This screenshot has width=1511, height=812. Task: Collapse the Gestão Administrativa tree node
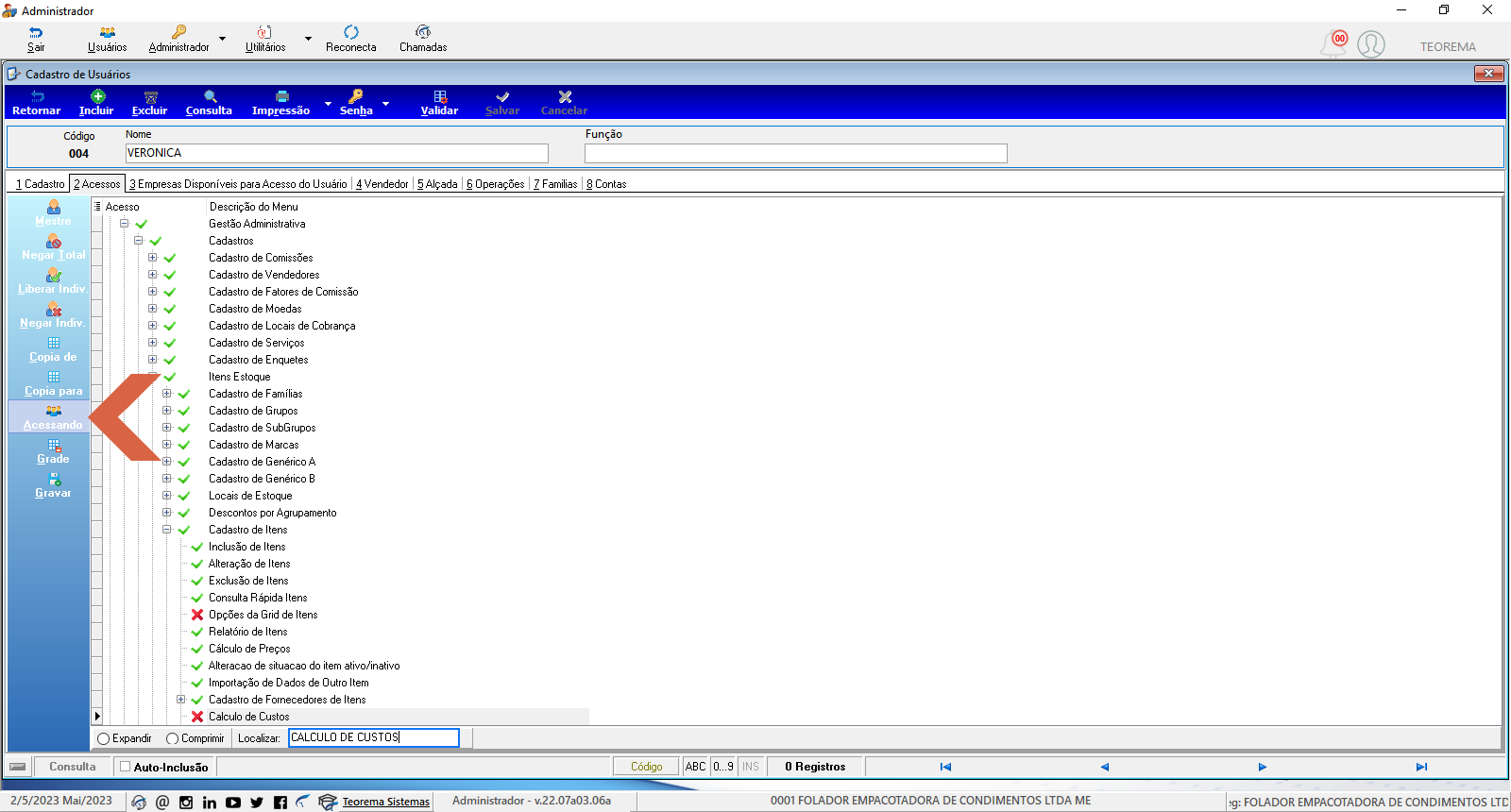124,224
